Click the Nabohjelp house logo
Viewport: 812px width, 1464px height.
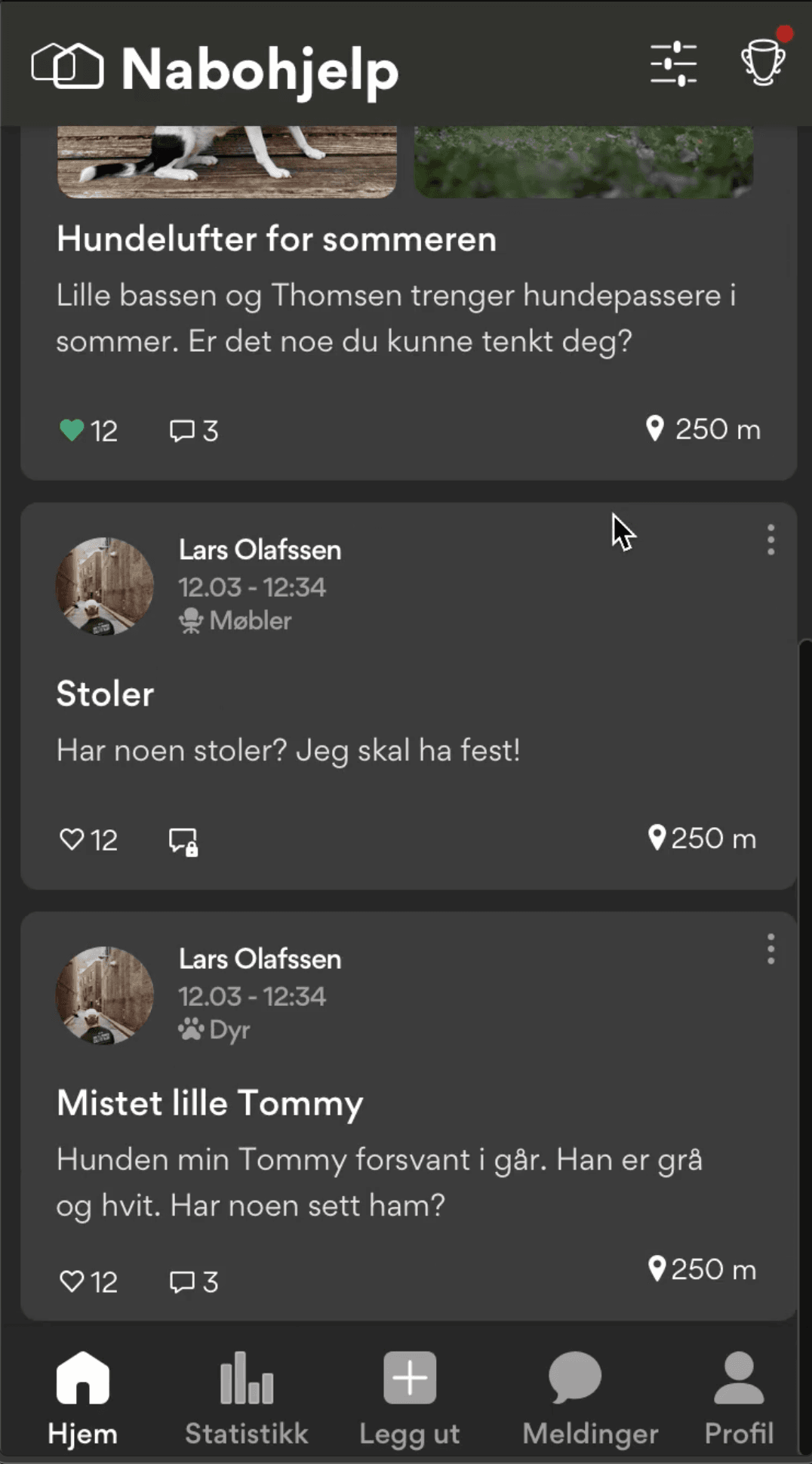[67, 66]
